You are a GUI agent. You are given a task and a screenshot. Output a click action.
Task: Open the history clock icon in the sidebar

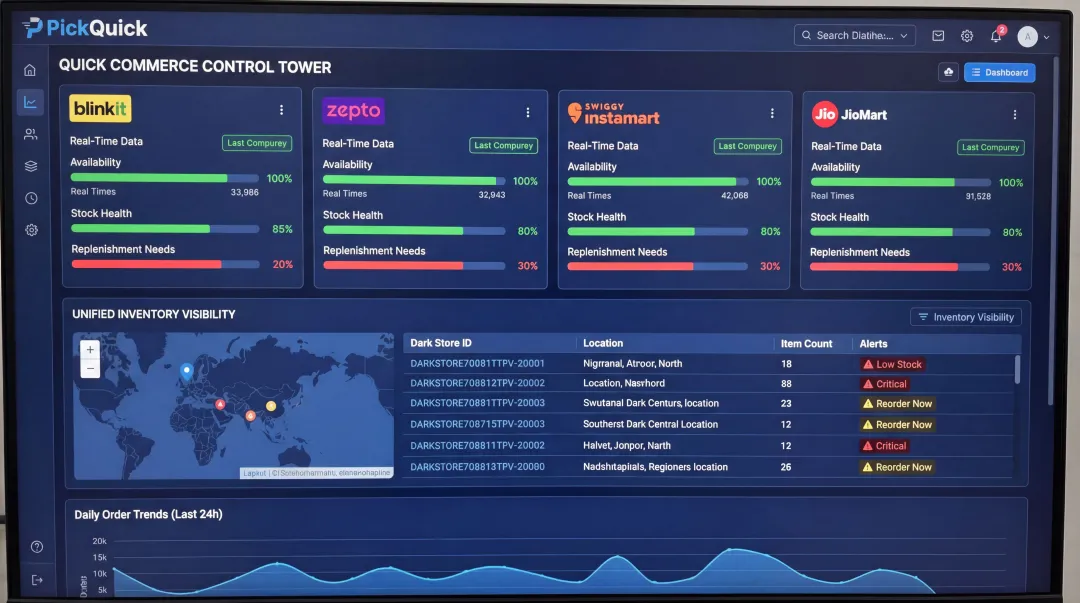tap(30, 198)
